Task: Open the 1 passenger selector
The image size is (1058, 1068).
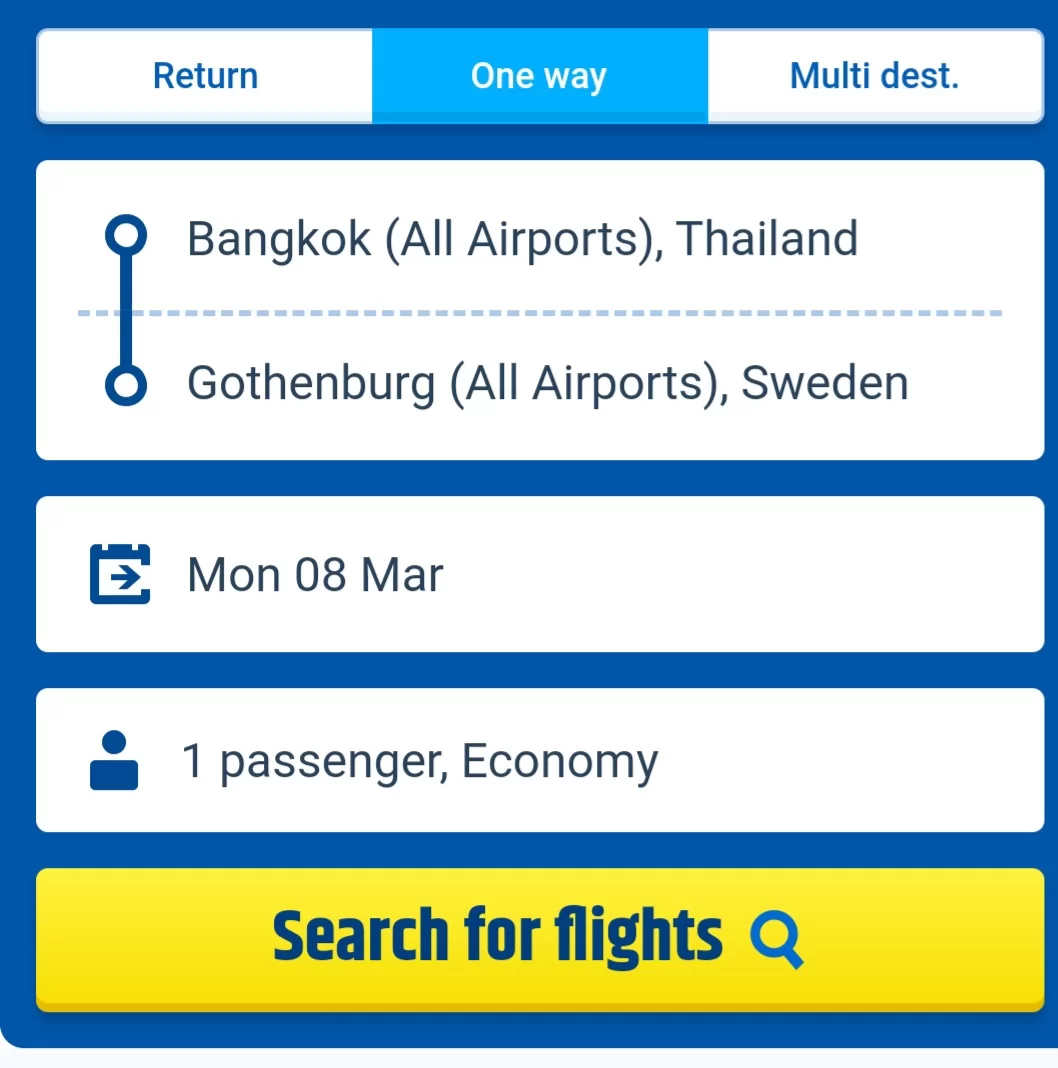Action: pos(314,762)
